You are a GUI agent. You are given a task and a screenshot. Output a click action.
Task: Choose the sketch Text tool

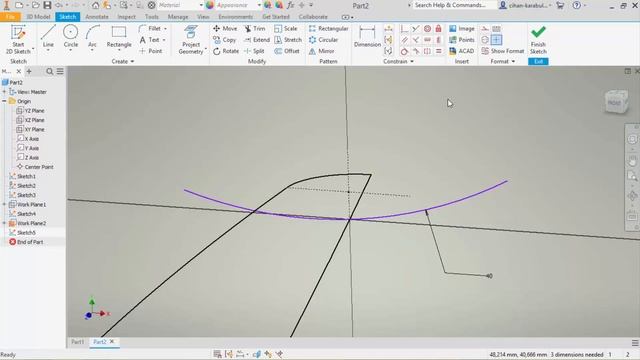[149, 40]
